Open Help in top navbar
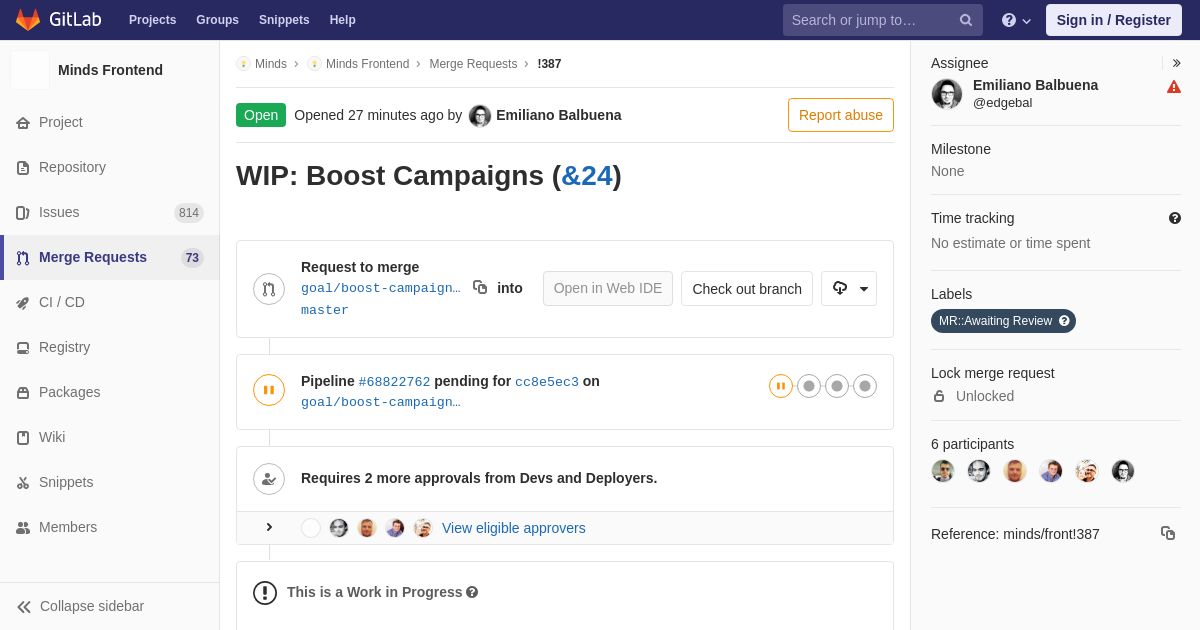This screenshot has width=1200, height=630. pos(343,20)
